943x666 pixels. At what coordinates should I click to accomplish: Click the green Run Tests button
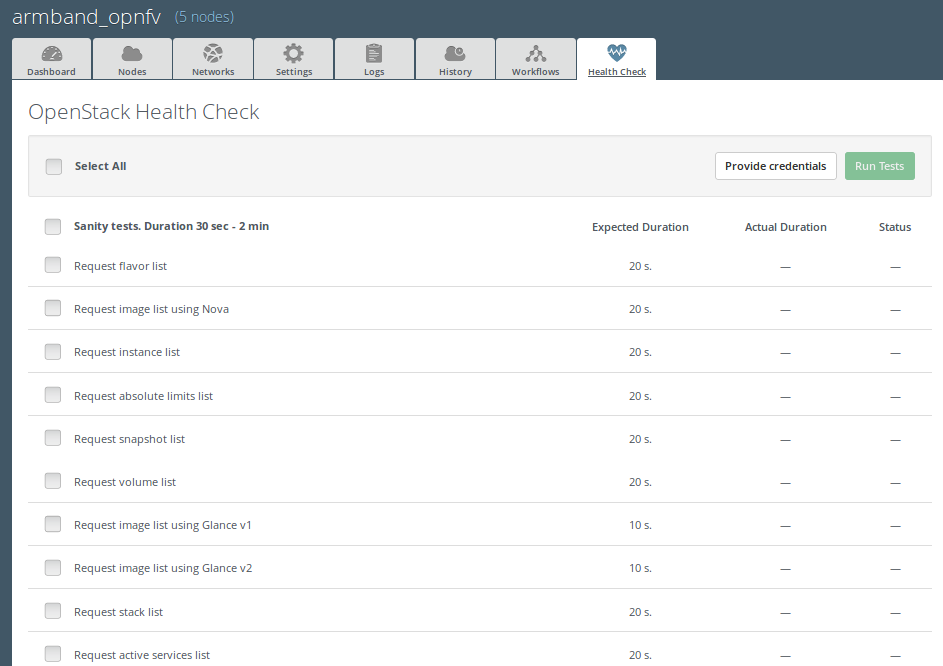click(880, 166)
